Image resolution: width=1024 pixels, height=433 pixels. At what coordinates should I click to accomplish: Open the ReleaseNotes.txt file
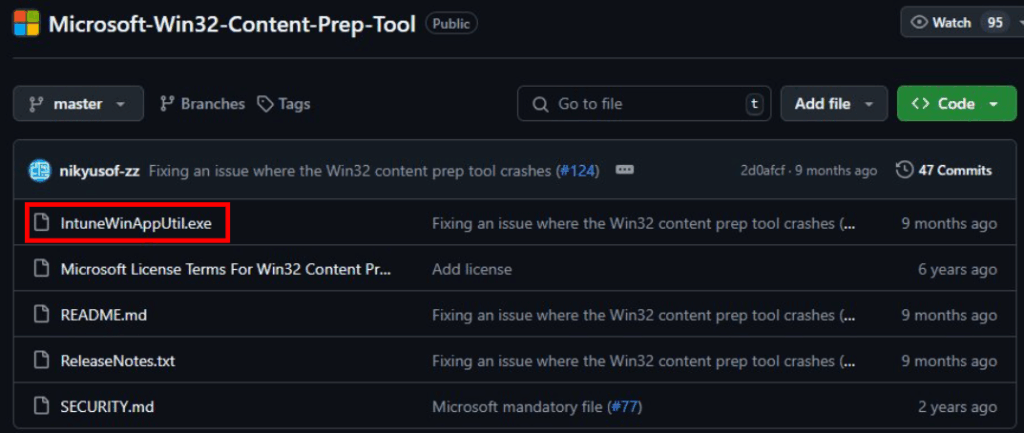point(118,361)
